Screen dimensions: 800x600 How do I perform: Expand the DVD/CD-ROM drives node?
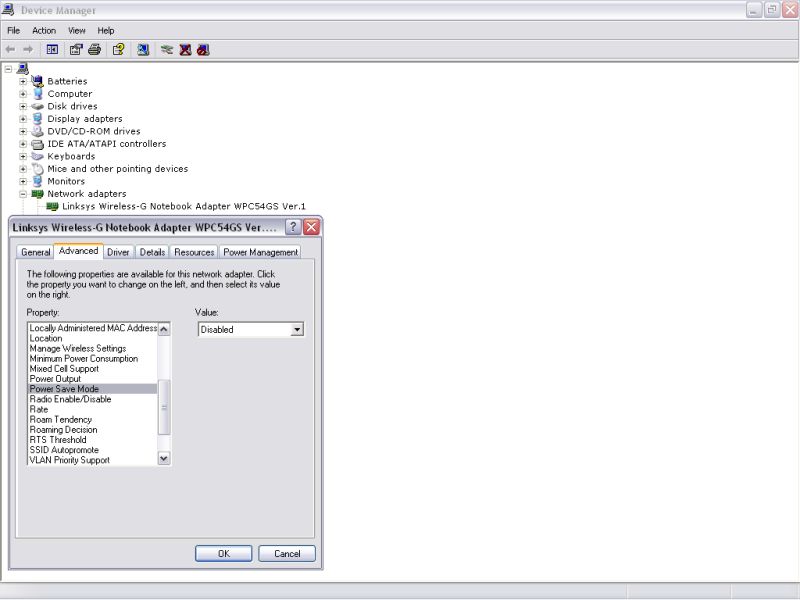click(x=23, y=131)
